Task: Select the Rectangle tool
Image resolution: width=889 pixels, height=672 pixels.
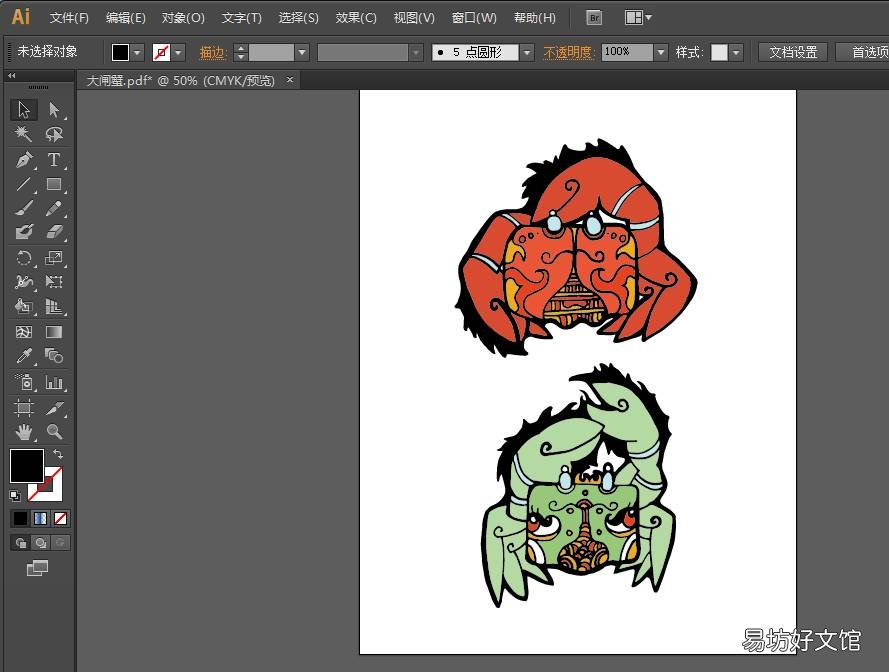Action: click(54, 184)
